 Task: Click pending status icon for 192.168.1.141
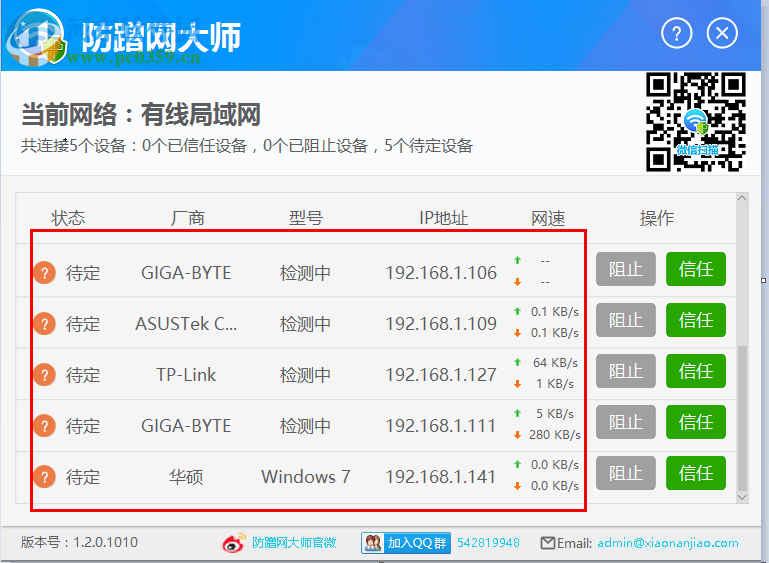45,477
